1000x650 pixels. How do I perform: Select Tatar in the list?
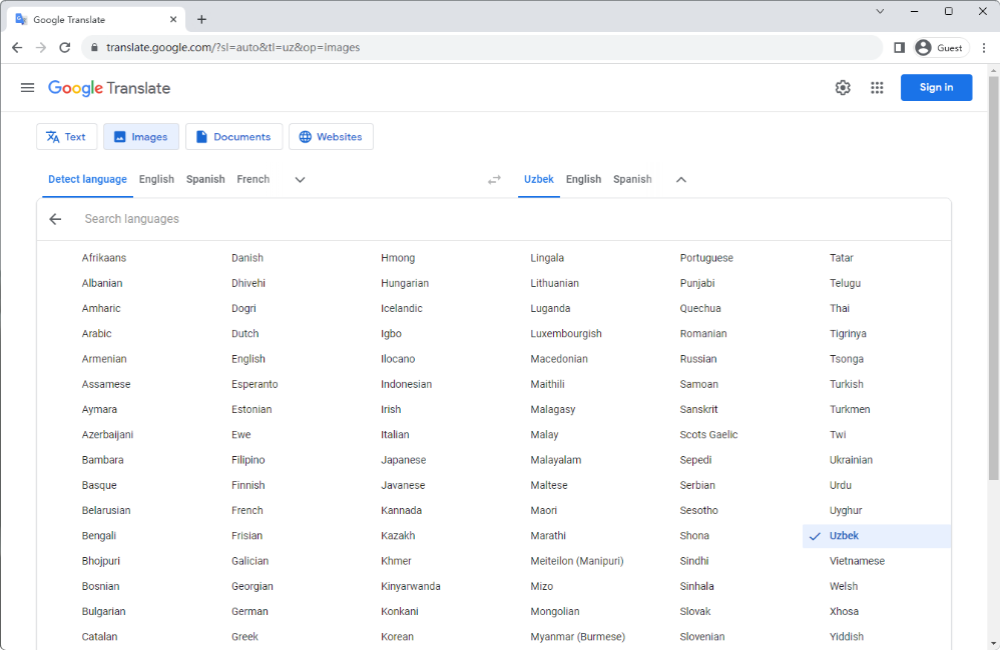pos(841,258)
